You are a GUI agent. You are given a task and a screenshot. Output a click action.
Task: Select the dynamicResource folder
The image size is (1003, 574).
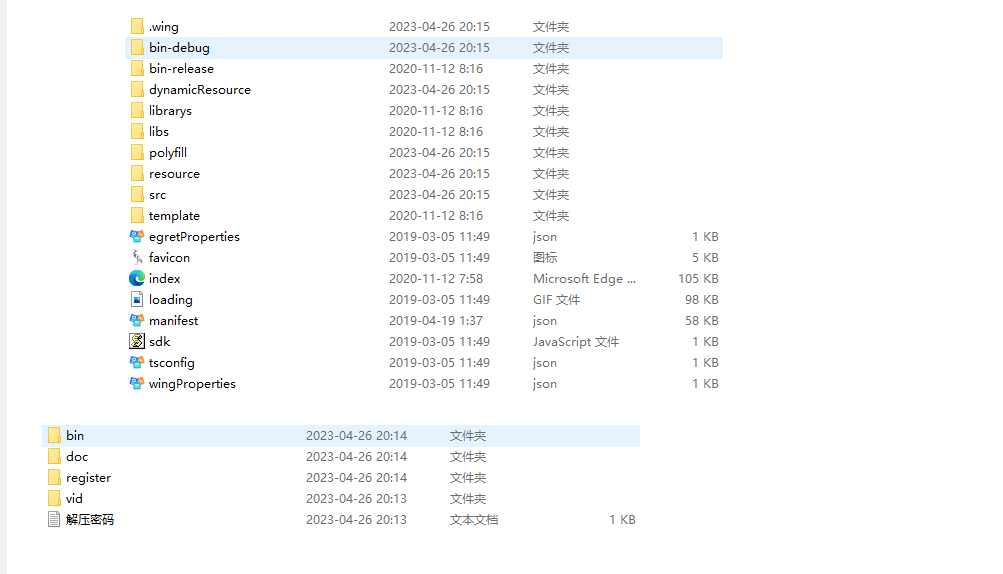point(199,90)
